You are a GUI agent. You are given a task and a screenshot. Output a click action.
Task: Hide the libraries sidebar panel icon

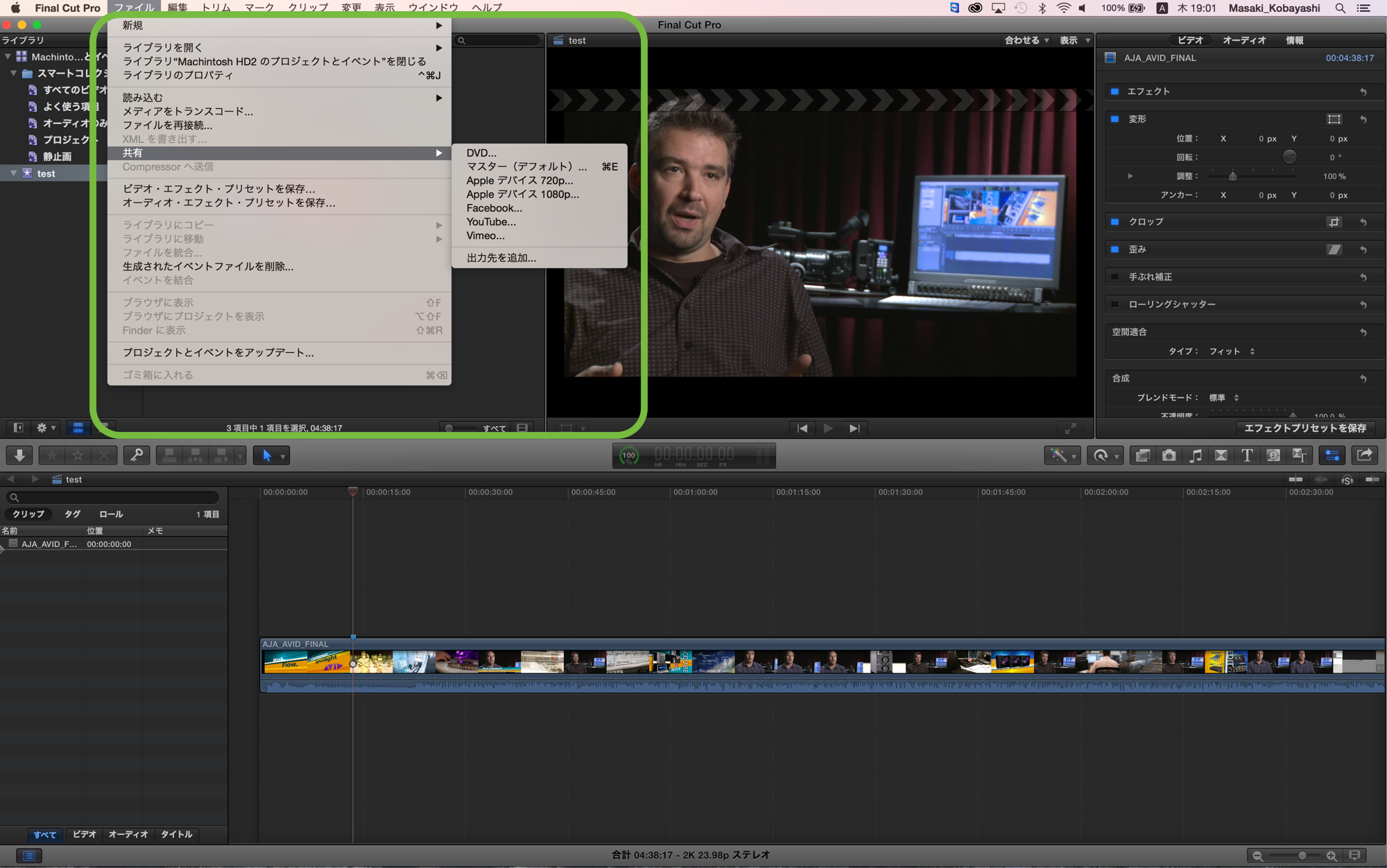pos(18,428)
